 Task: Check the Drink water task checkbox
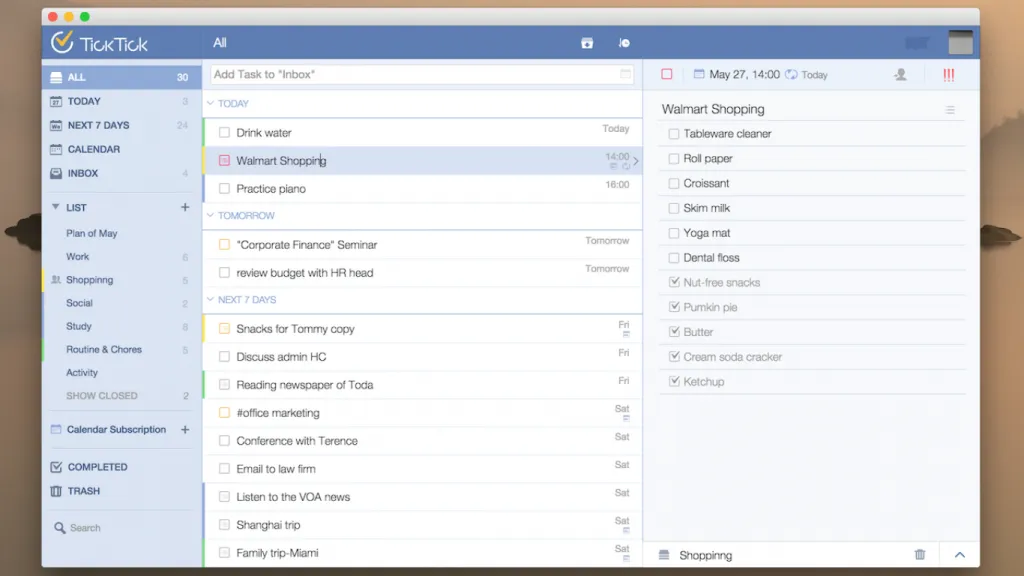224,133
